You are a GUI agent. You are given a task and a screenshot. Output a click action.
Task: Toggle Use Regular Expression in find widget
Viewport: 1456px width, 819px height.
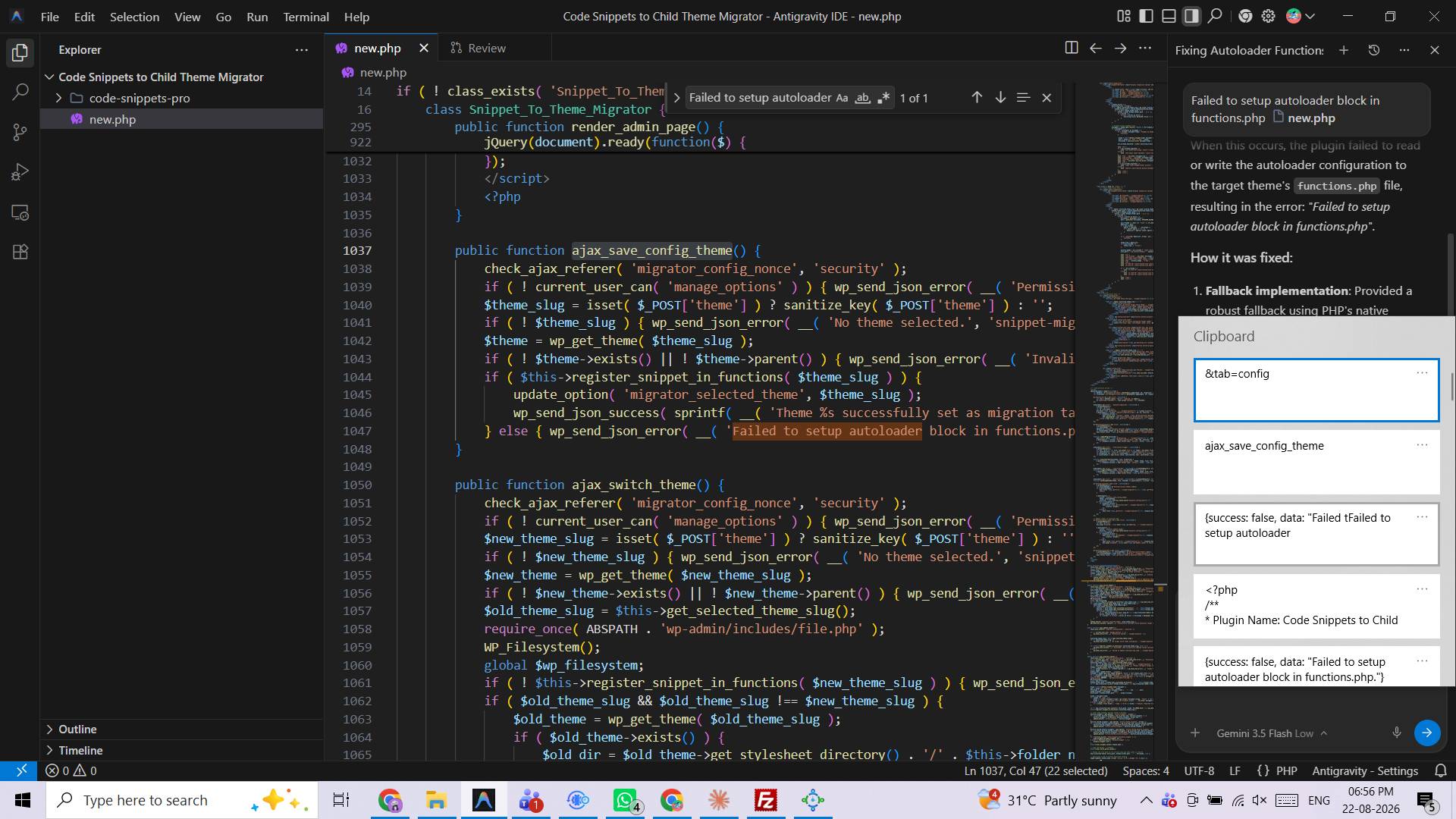(x=883, y=98)
